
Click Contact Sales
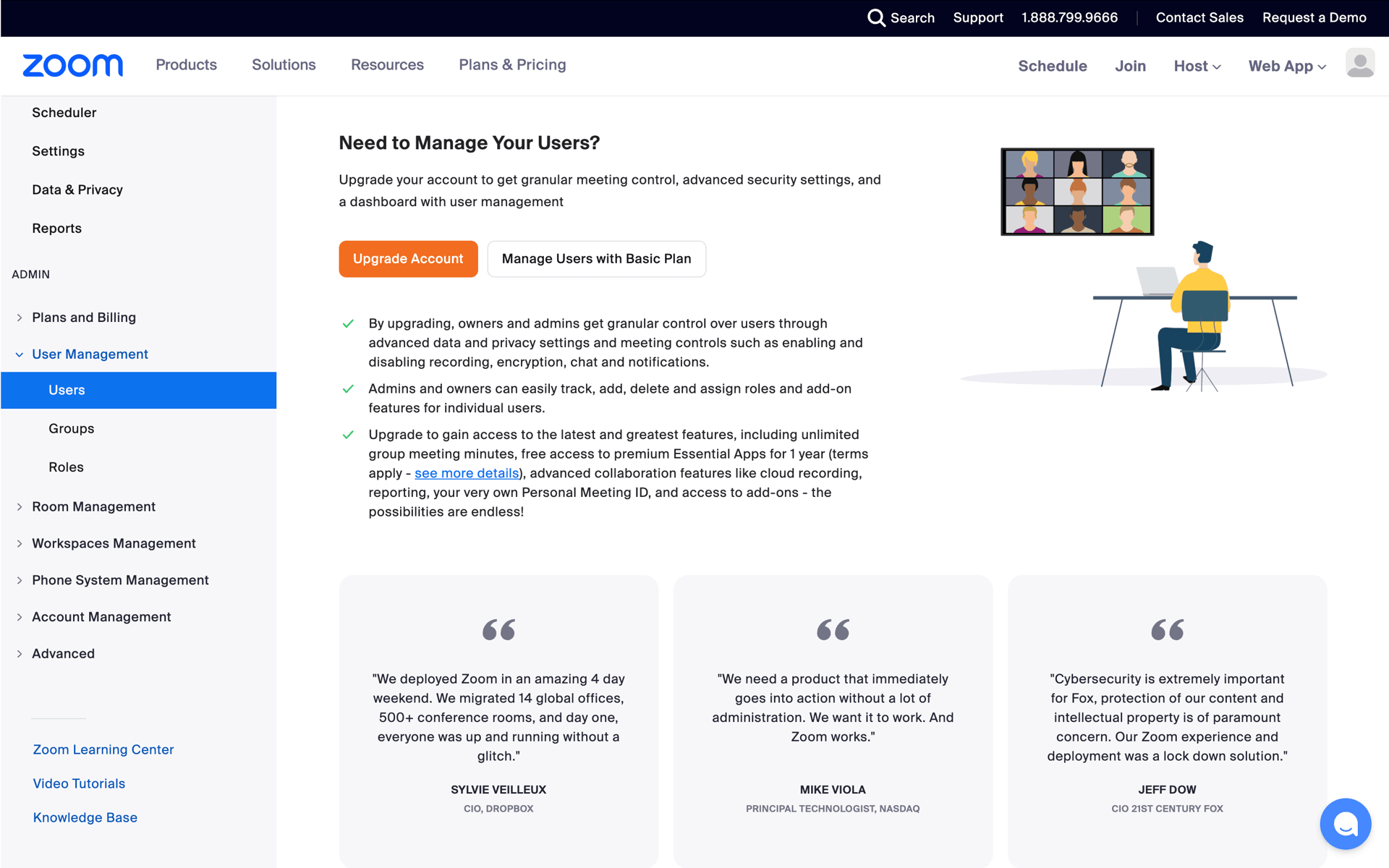click(x=1199, y=17)
